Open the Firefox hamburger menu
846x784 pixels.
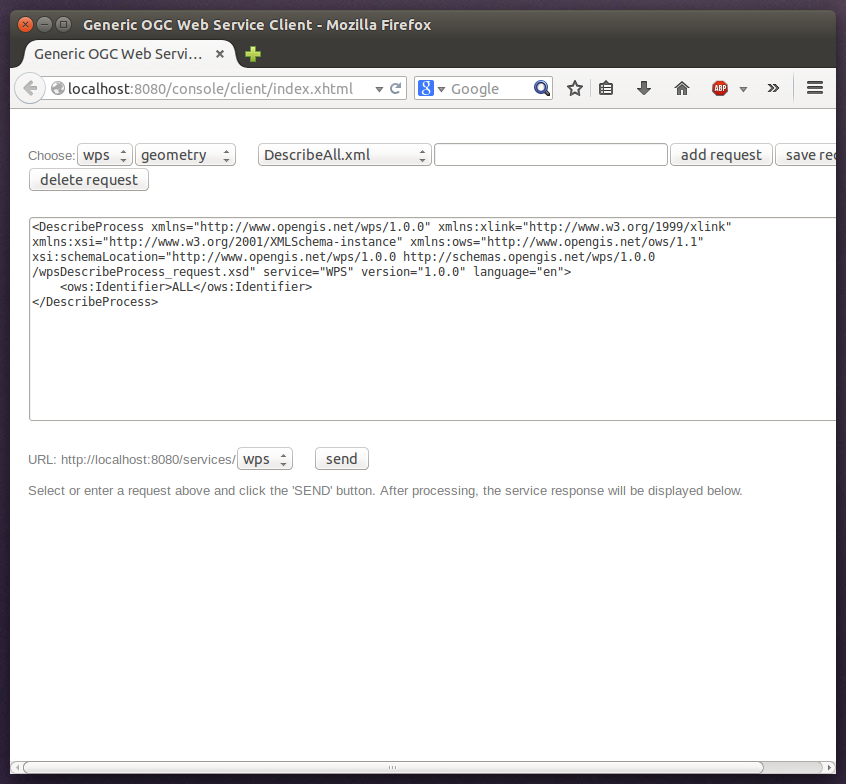pos(815,88)
